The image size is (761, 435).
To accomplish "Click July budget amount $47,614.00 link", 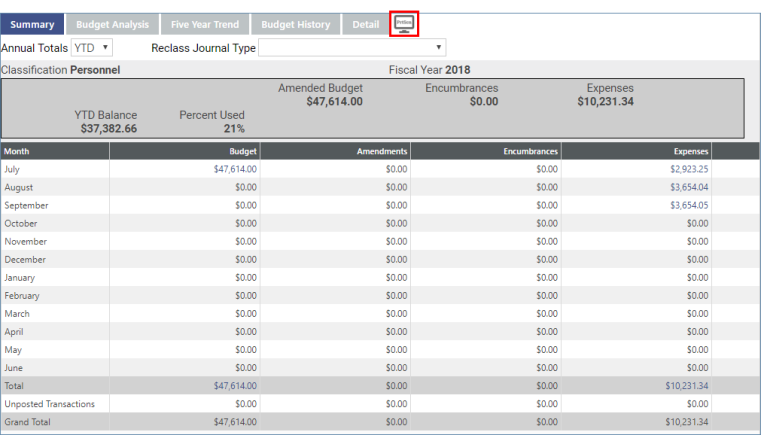I will (x=235, y=169).
